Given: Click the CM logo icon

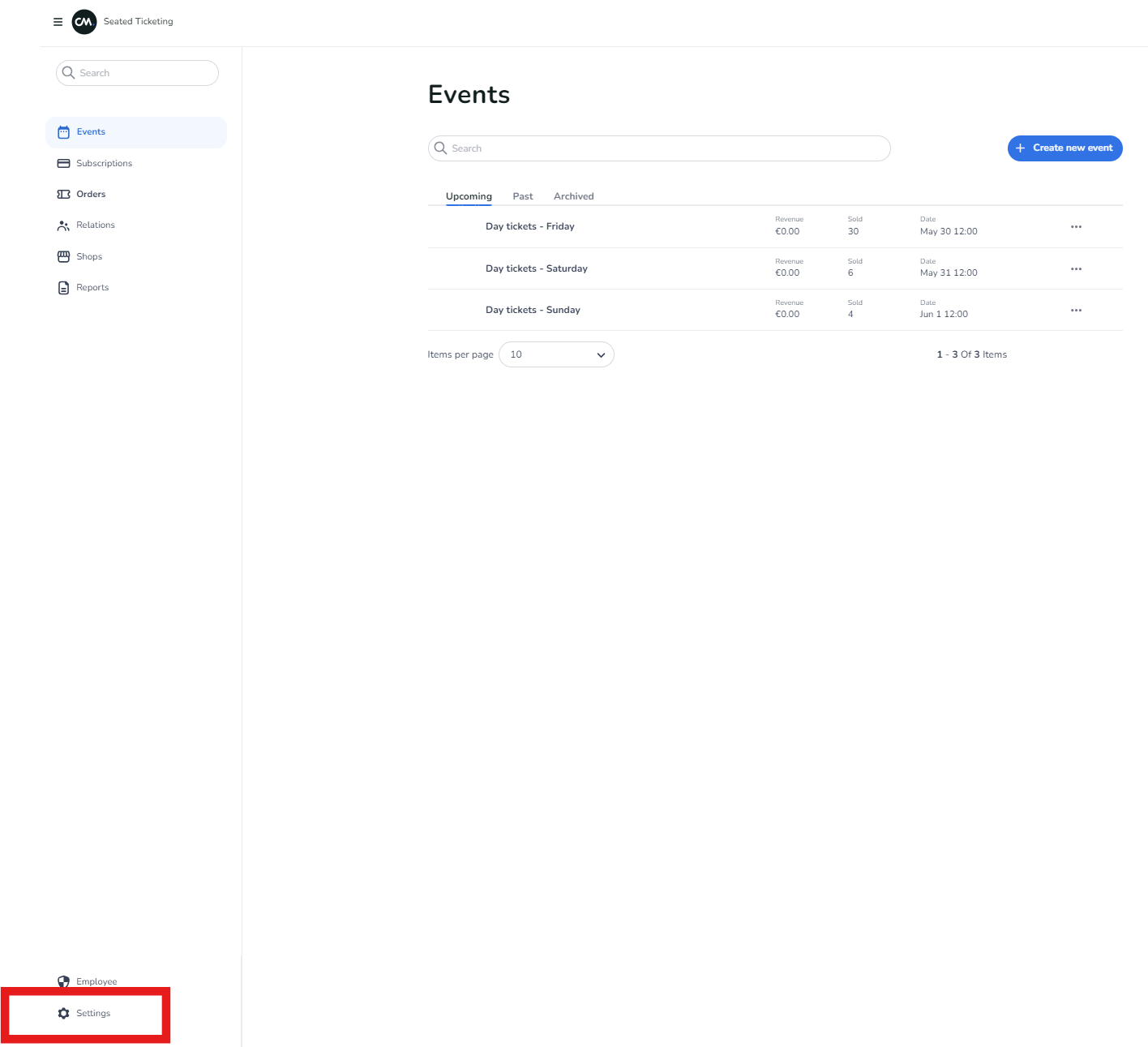Looking at the screenshot, I should (84, 22).
